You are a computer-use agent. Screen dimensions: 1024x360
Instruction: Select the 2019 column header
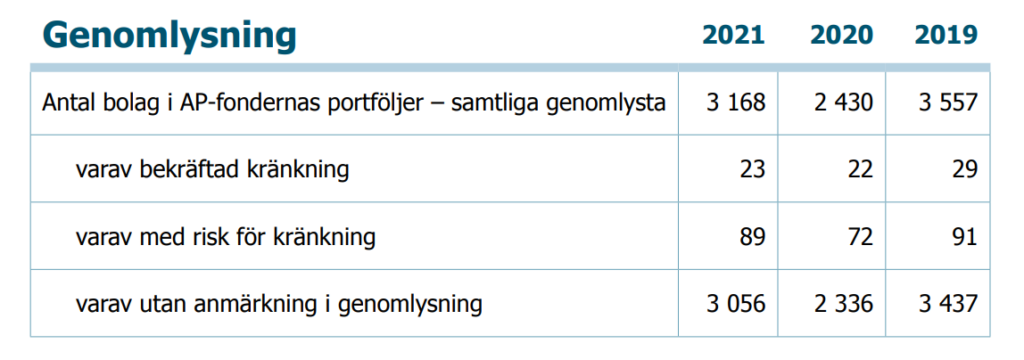click(946, 35)
